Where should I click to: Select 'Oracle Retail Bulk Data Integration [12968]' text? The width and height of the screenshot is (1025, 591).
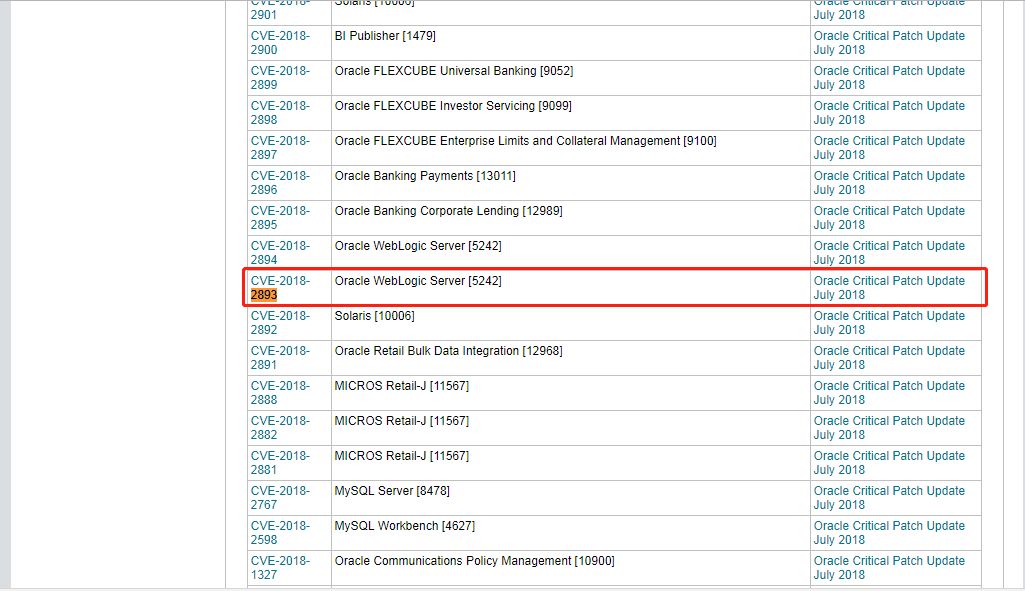click(x=448, y=351)
